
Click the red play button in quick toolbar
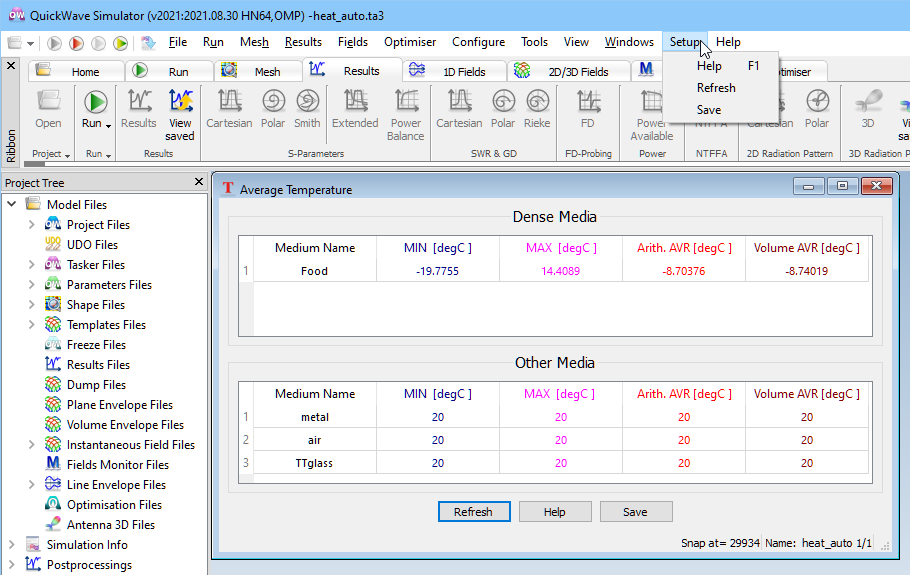pyautogui.click(x=76, y=43)
